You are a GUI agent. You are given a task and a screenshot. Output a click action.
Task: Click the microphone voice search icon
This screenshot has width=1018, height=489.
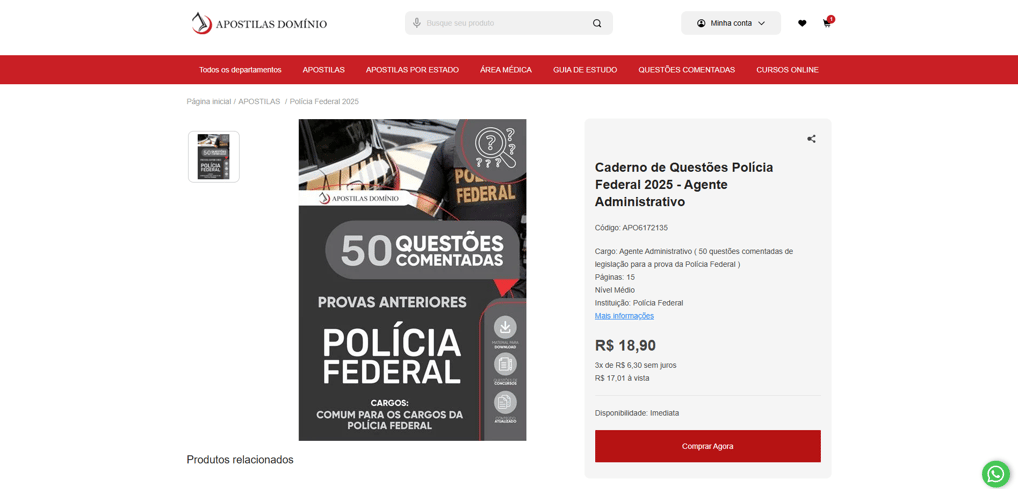(417, 23)
